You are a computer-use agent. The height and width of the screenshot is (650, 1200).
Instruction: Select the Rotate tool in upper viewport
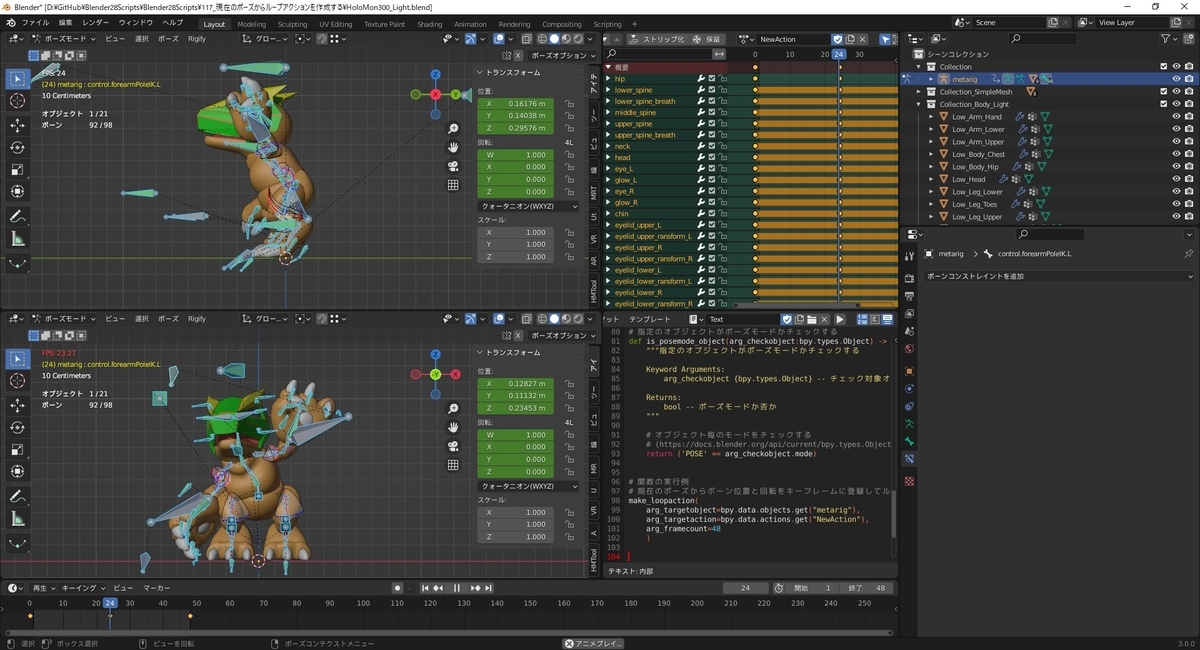[x=18, y=147]
